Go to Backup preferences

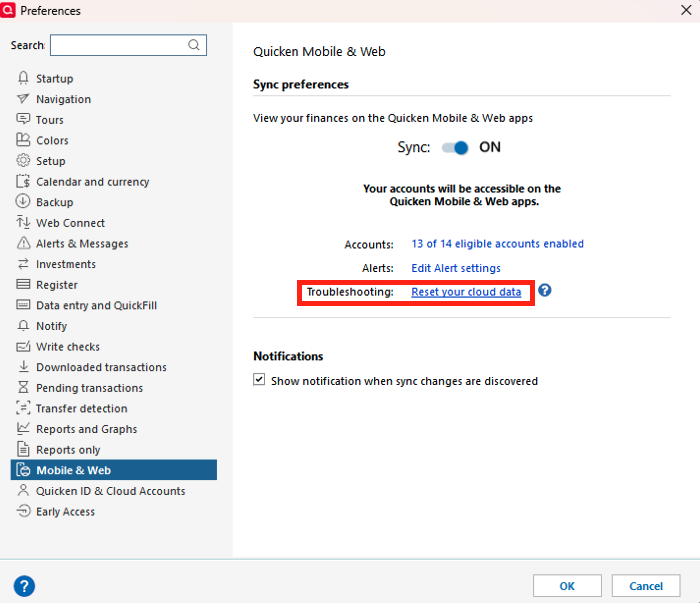[55, 202]
